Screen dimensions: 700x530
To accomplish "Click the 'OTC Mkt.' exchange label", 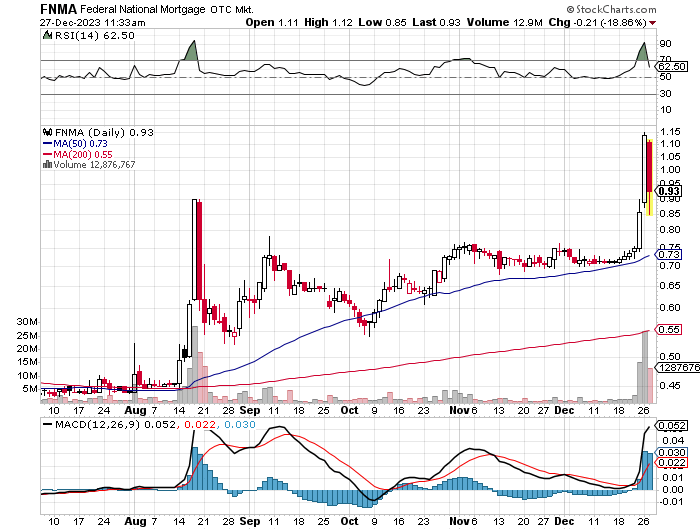I will click(x=232, y=9).
